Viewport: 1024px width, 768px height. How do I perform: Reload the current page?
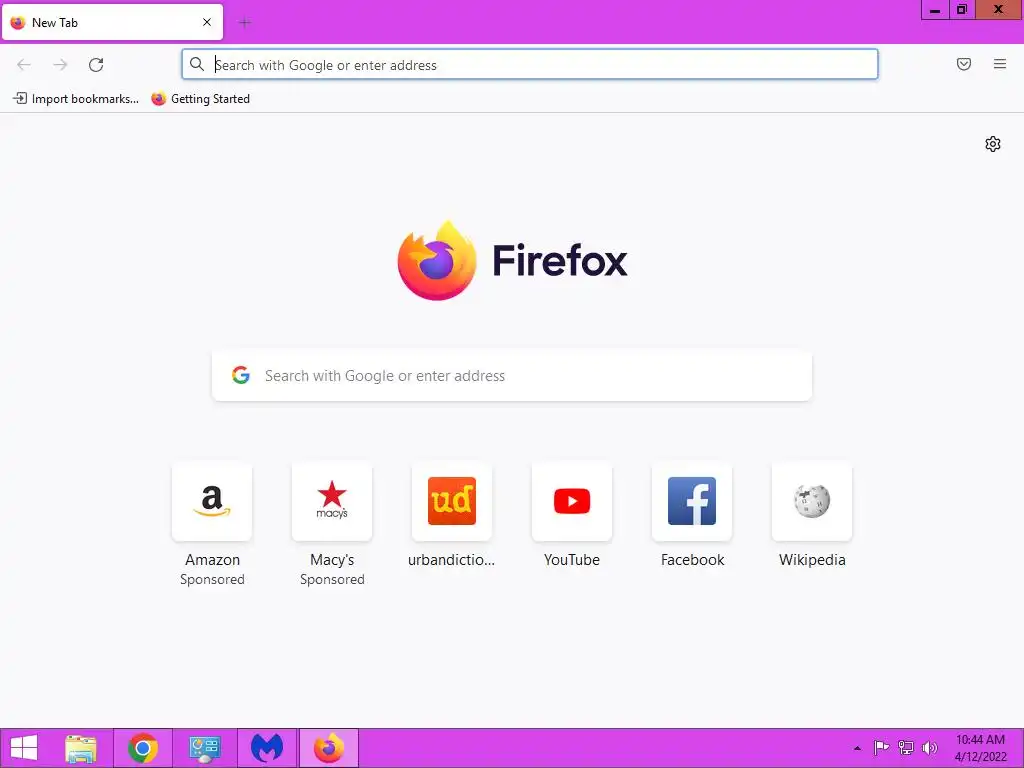tap(96, 64)
